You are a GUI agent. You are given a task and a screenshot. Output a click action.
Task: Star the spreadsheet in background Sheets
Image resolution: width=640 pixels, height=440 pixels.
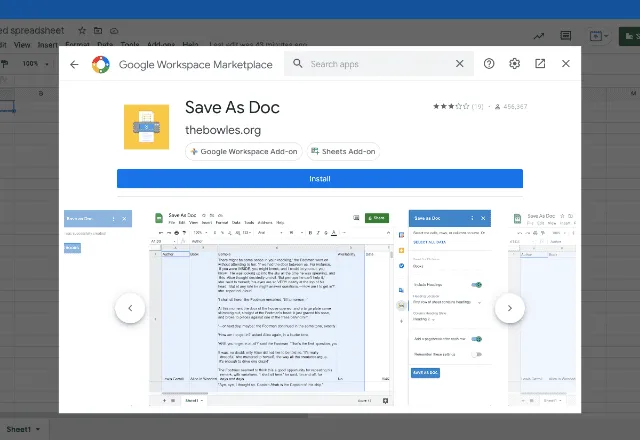pyautogui.click(x=82, y=31)
